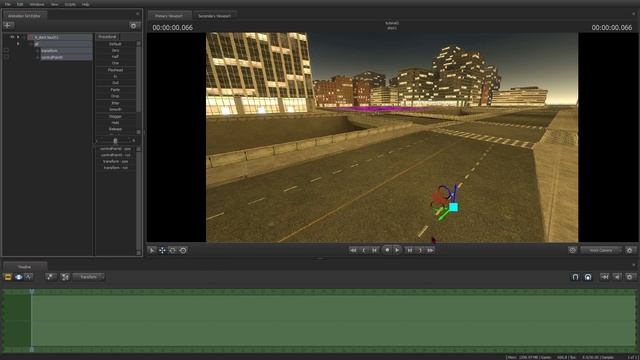Toggle timeline snap magnet icon
The image size is (640, 360).
coord(575,277)
